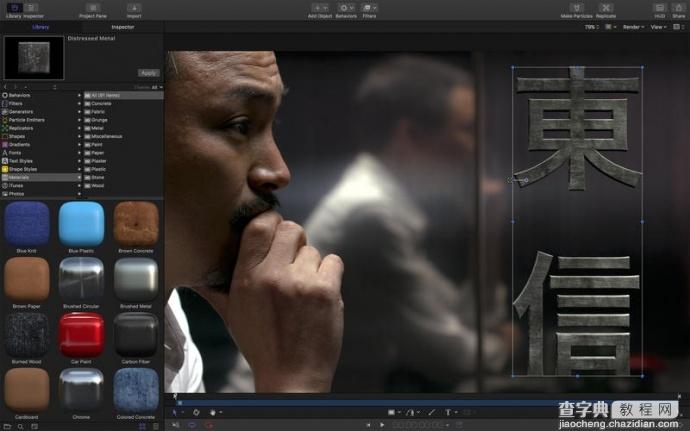Click the Replicate icon
The height and width of the screenshot is (431, 690).
pyautogui.click(x=606, y=8)
